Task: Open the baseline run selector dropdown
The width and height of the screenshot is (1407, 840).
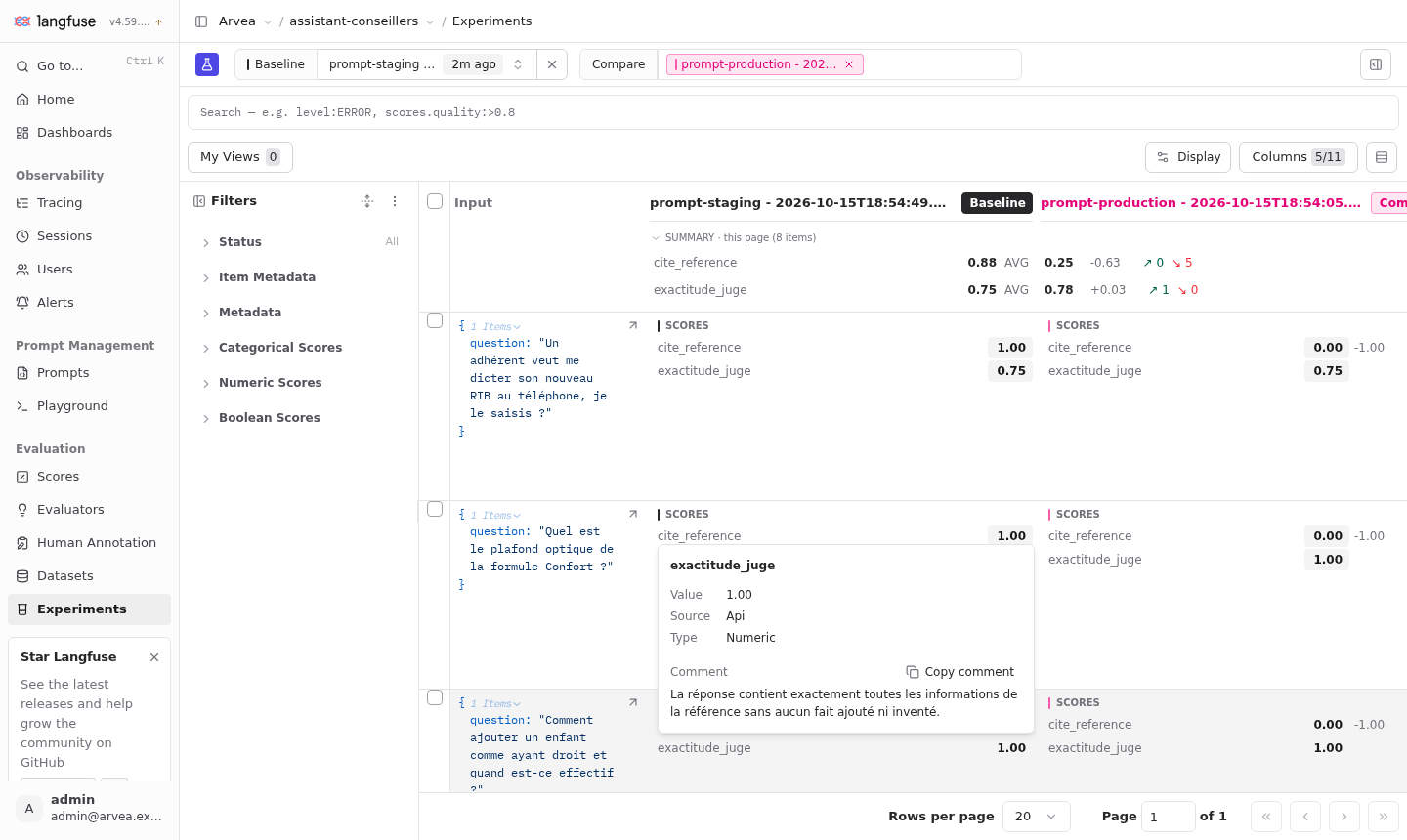Action: [426, 64]
